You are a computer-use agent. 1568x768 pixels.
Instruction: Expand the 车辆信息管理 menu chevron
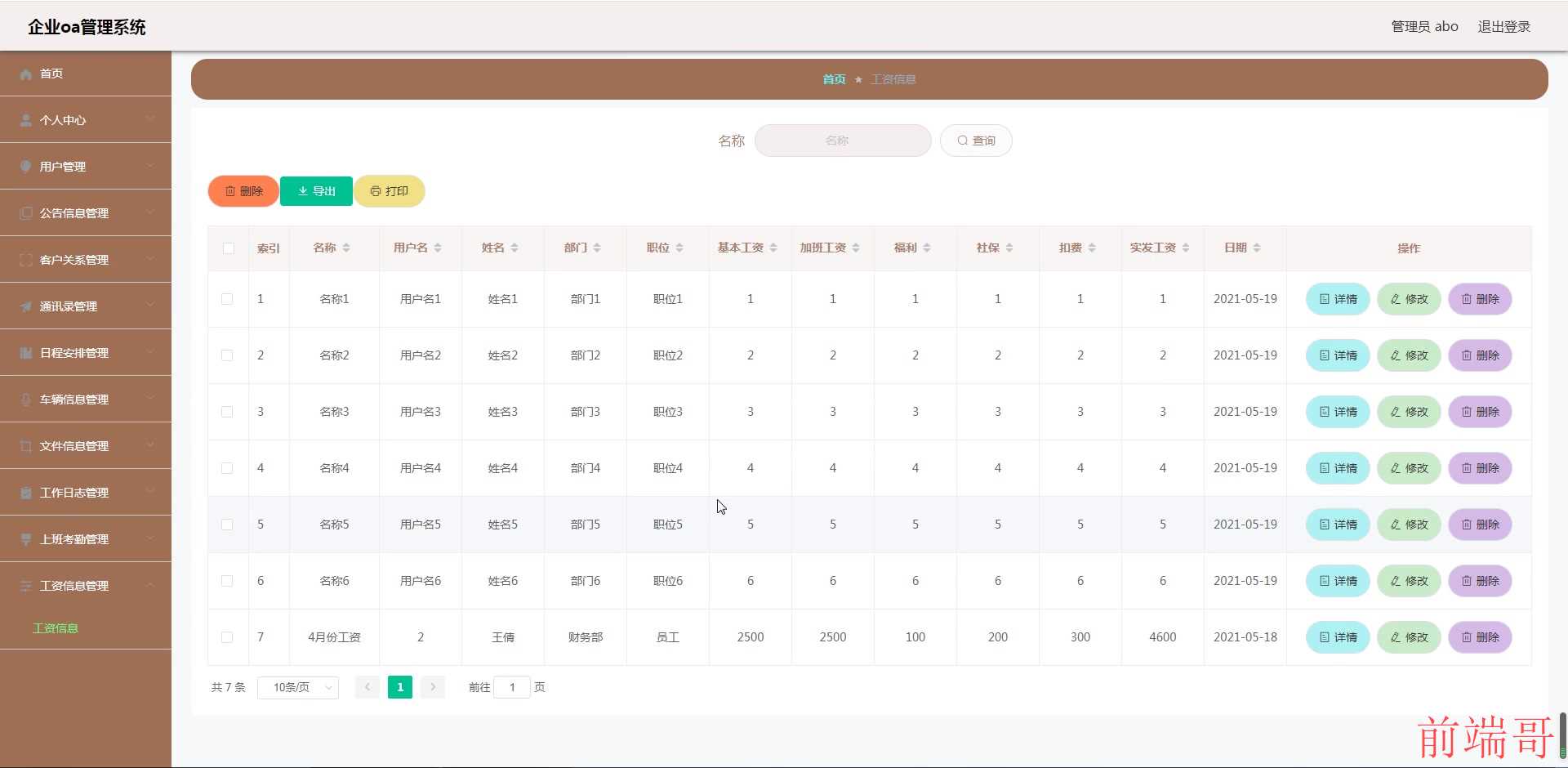[x=150, y=399]
